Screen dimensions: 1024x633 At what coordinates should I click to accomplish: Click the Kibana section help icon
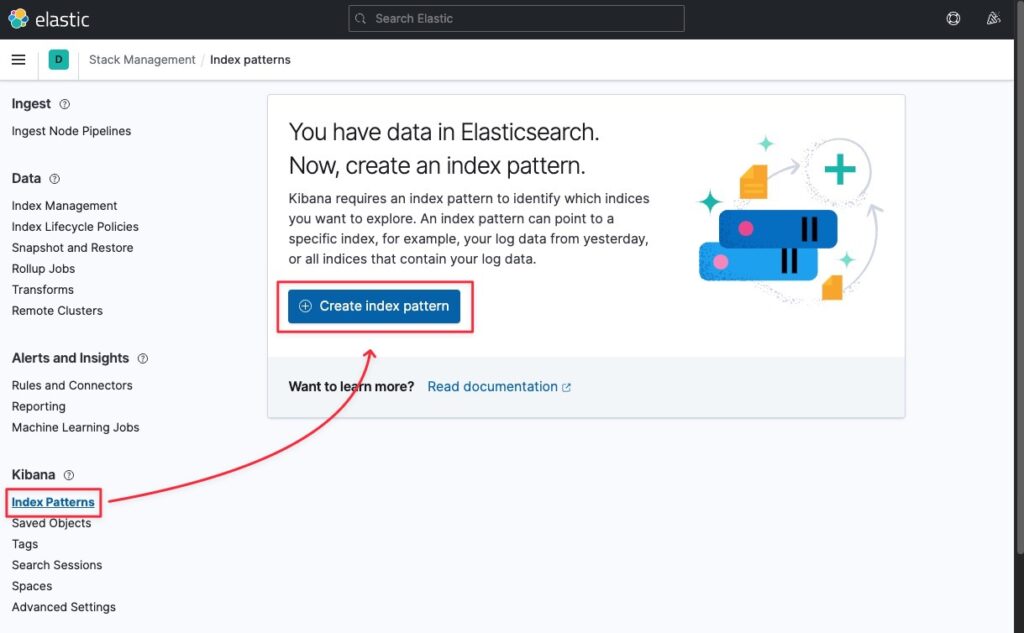click(69, 475)
